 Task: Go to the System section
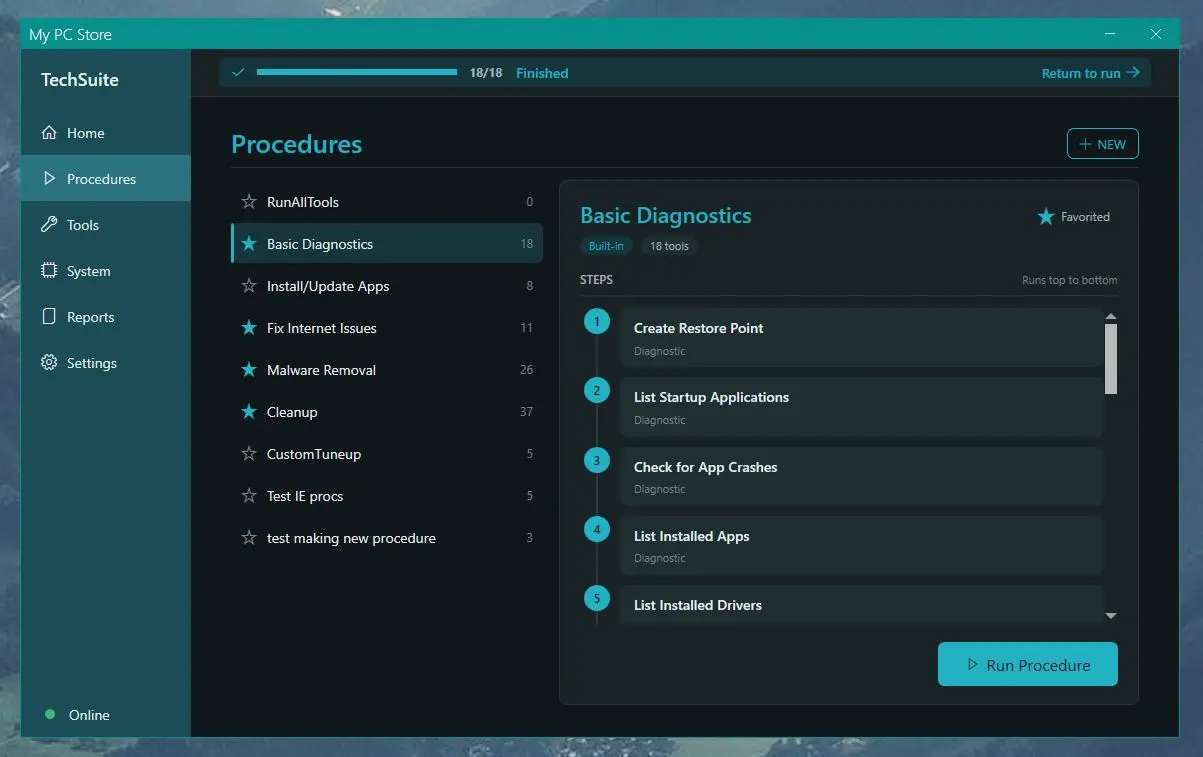coord(106,271)
